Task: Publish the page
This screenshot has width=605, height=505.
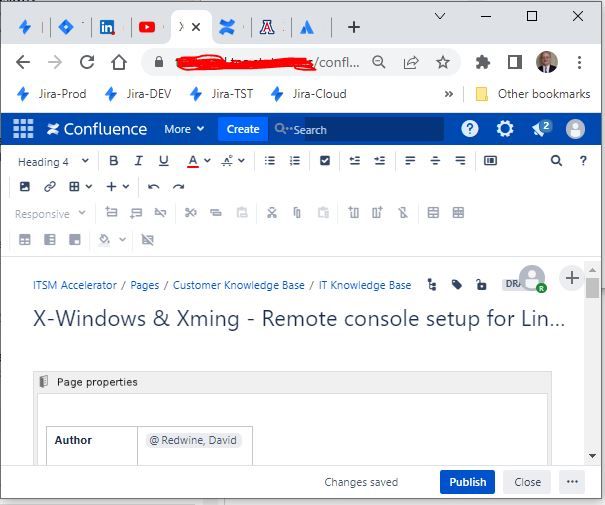Action: [x=467, y=482]
